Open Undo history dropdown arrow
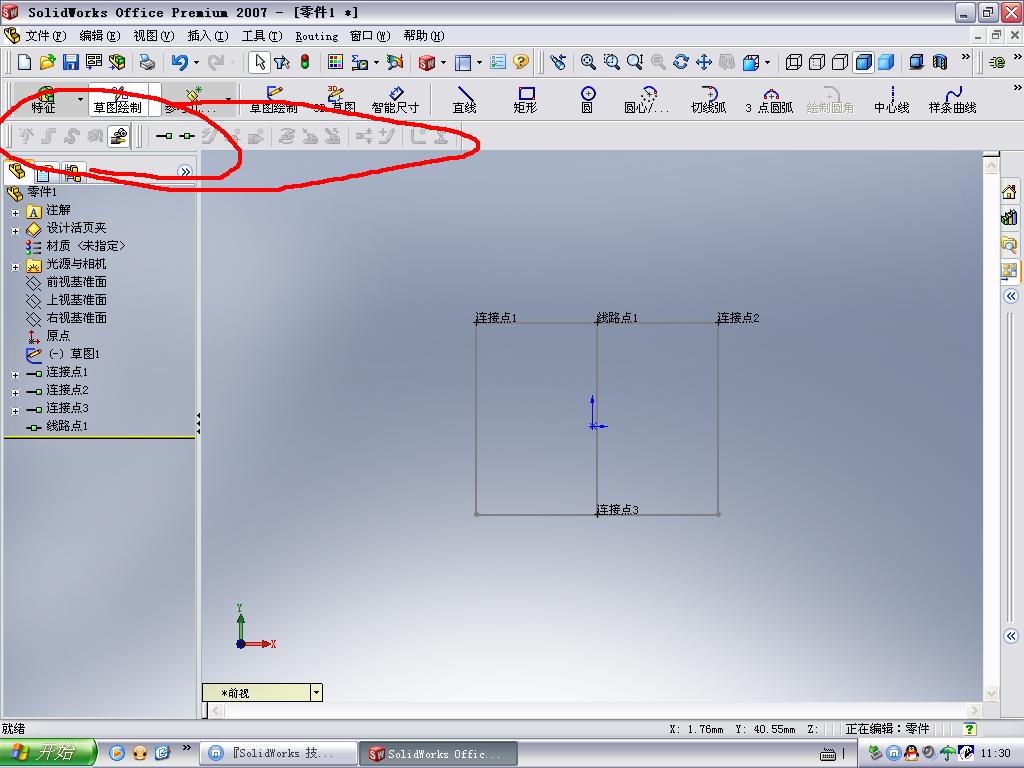Screen dimensions: 1024x768 coord(196,63)
